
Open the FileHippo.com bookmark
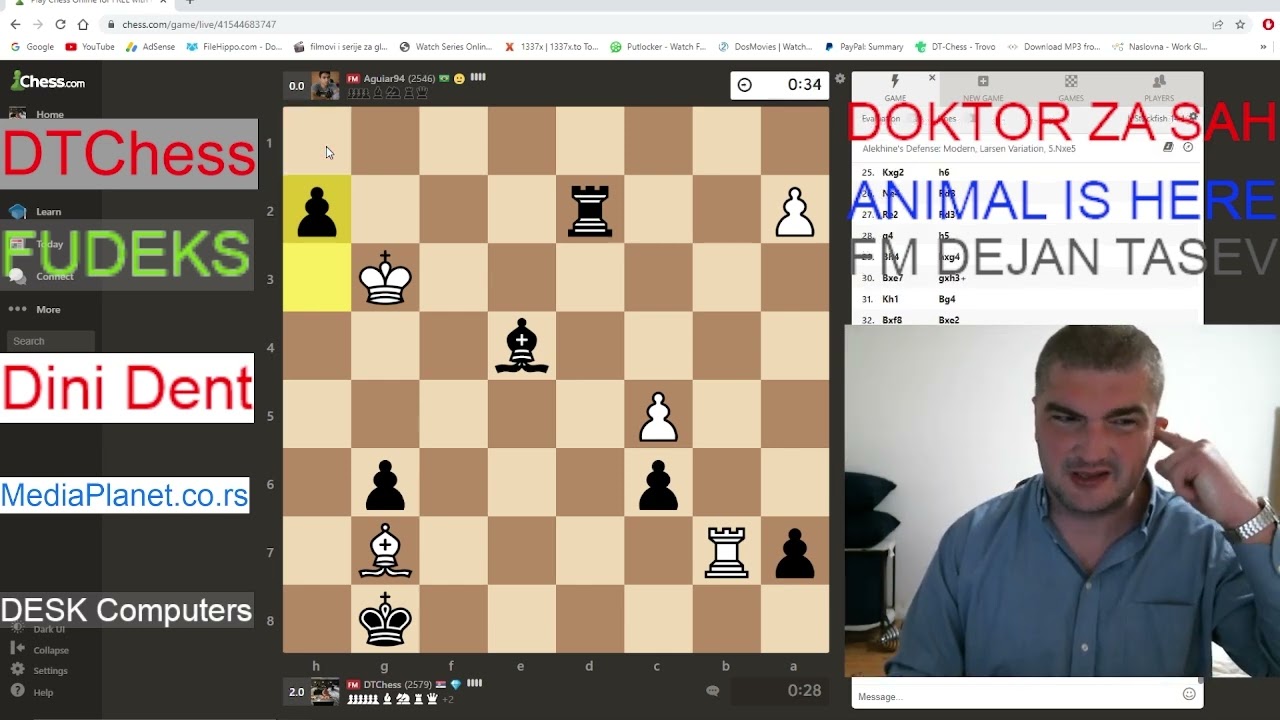pos(234,47)
